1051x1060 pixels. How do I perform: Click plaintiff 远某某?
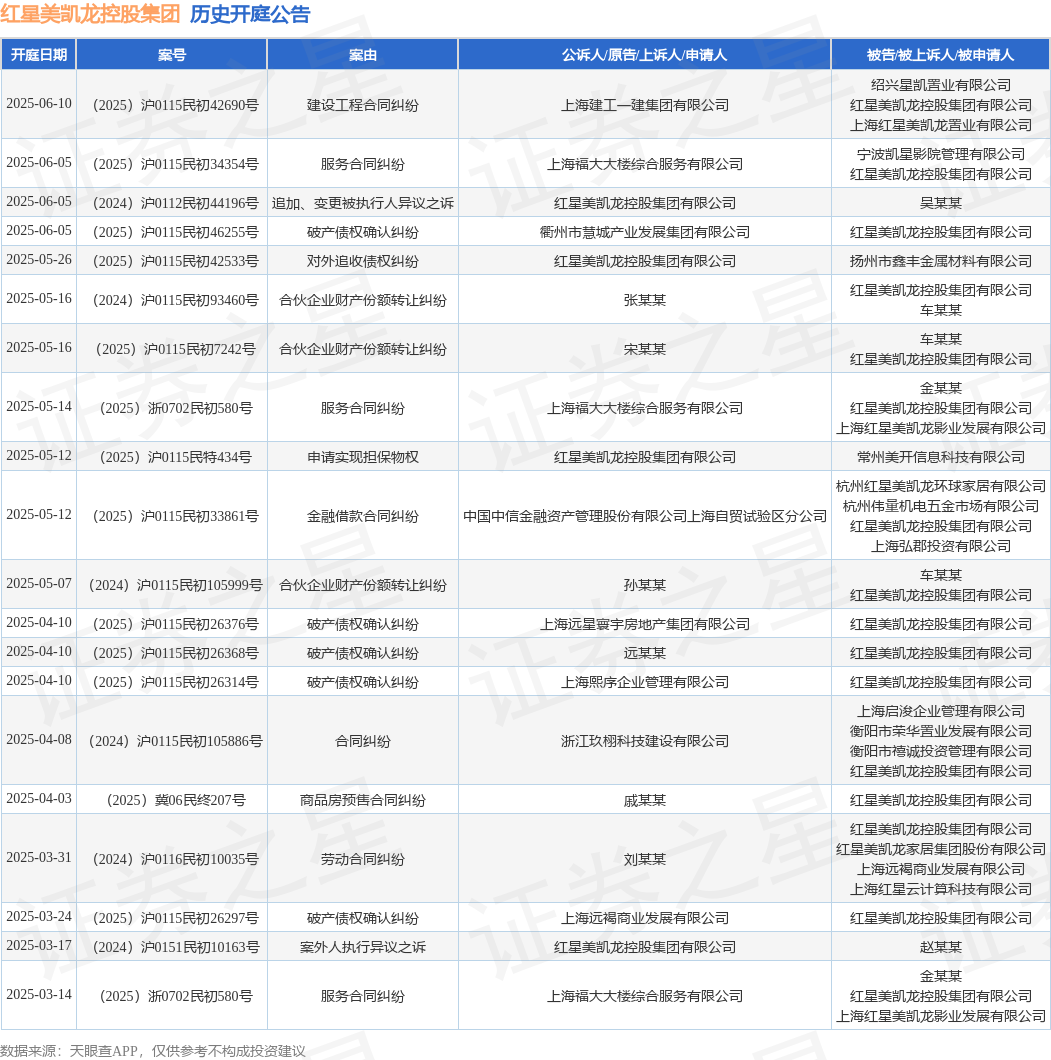pos(644,653)
